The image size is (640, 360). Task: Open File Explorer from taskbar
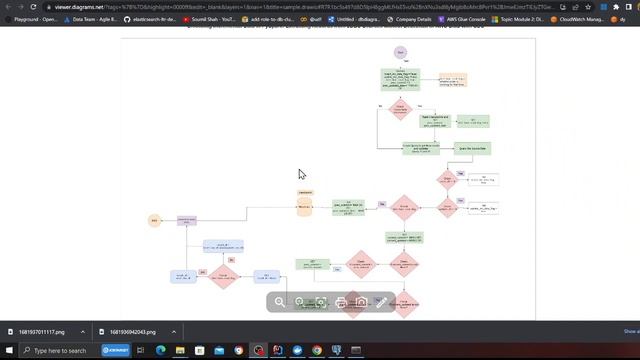(180, 350)
